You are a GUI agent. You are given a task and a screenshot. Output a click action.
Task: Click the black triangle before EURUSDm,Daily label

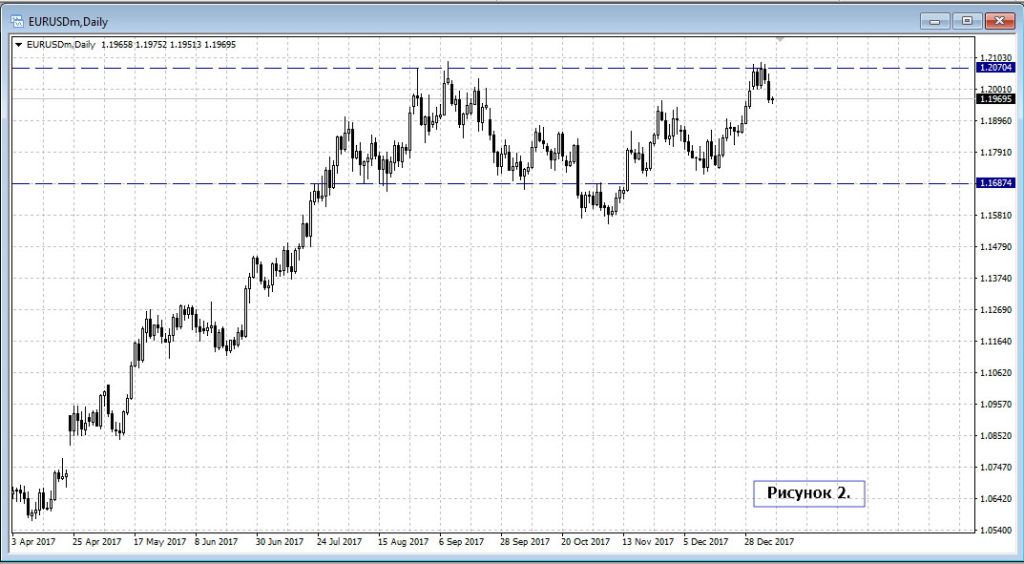[x=19, y=44]
